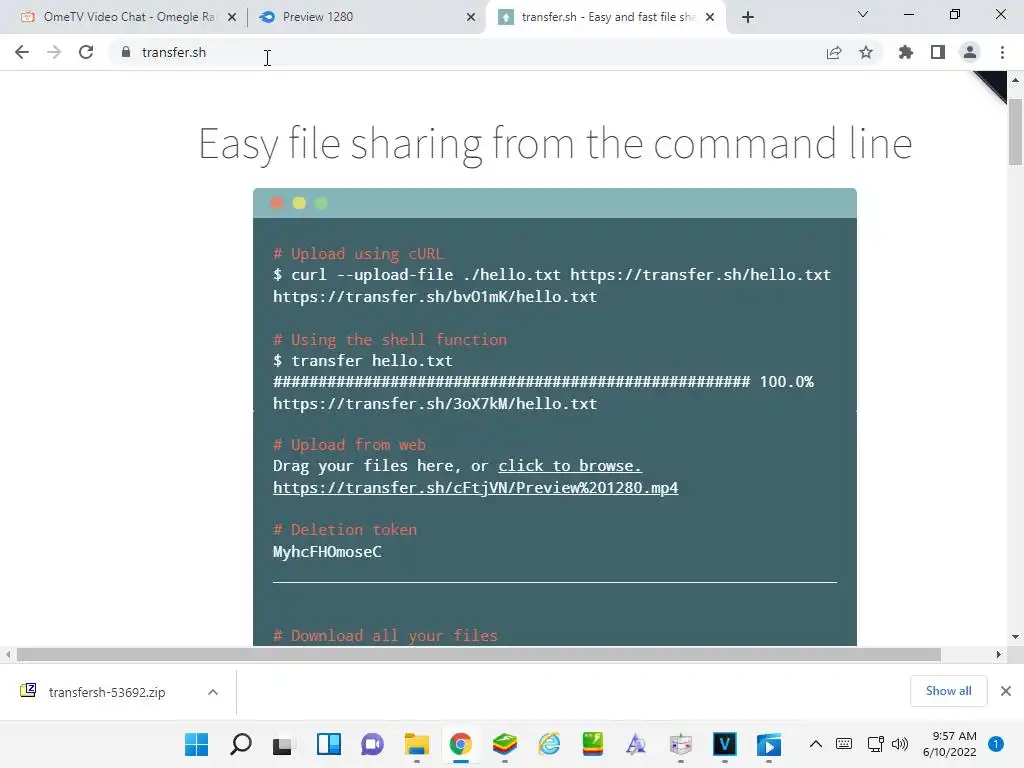Open the green app icon after Internet Explorer
The height and width of the screenshot is (768, 1024).
tap(592, 744)
